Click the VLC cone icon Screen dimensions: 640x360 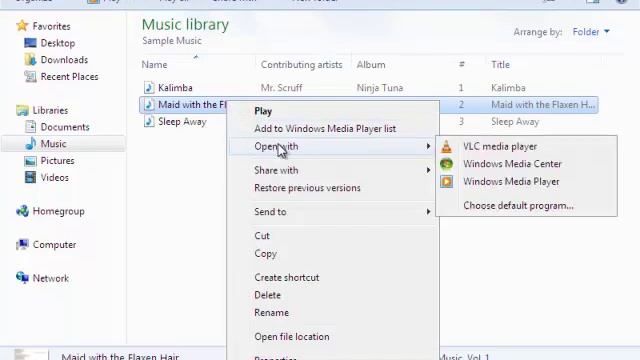coord(447,147)
